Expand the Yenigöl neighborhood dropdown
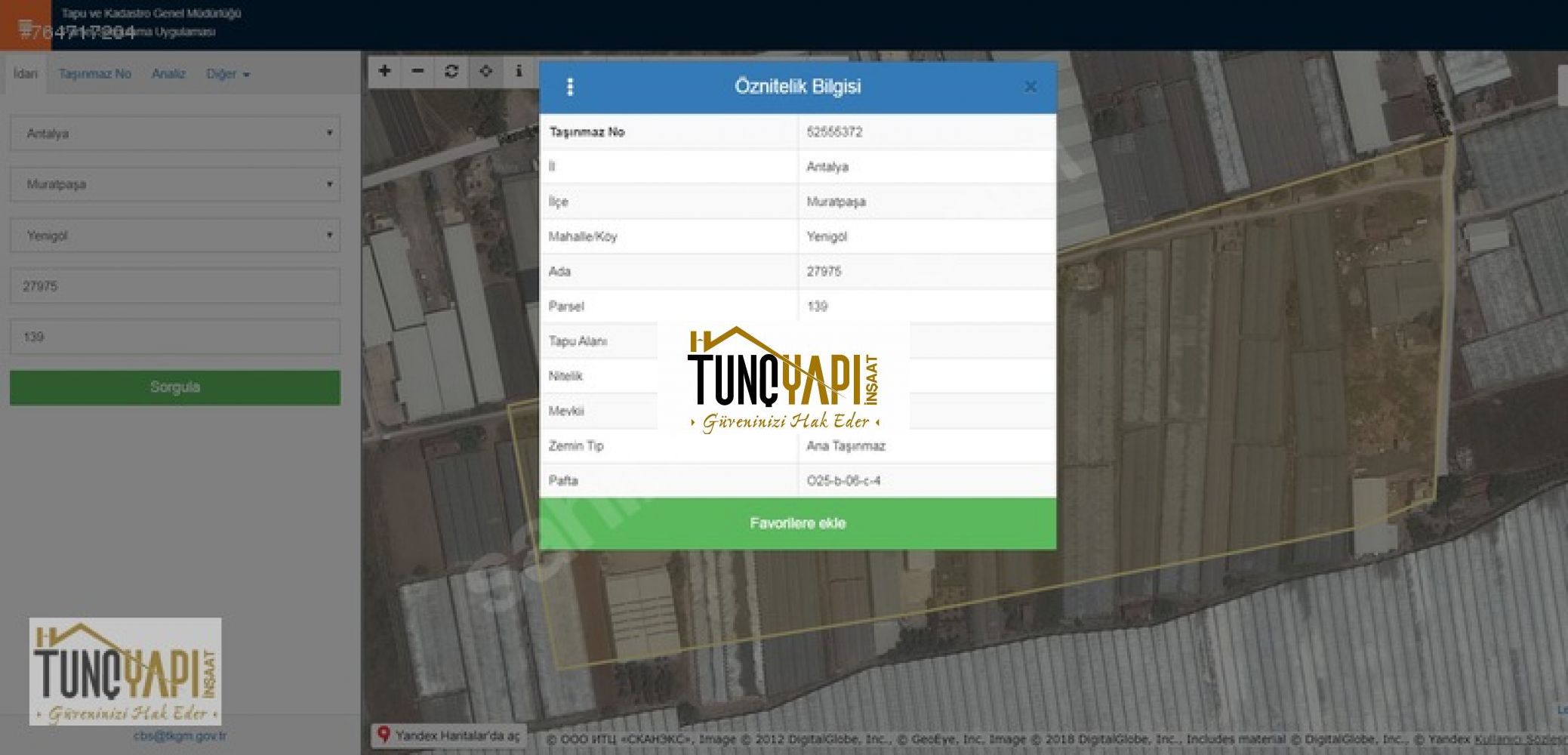This screenshot has width=1568, height=755. pos(175,236)
